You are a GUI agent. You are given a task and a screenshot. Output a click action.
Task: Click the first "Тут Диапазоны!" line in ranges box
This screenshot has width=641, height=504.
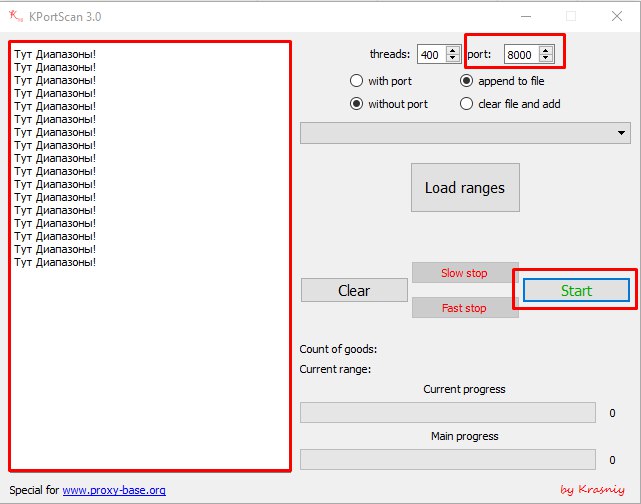click(55, 54)
